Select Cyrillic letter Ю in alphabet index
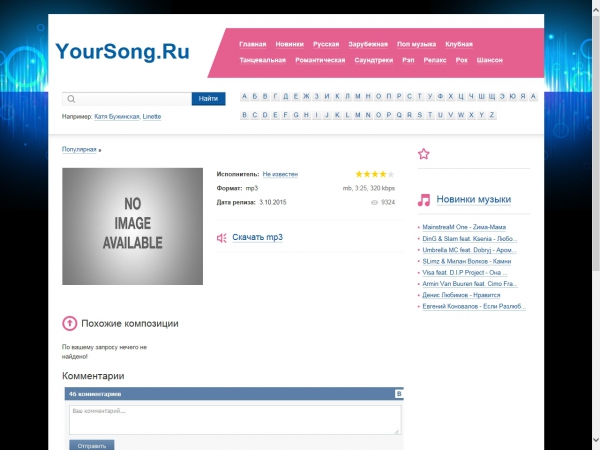 tap(513, 96)
